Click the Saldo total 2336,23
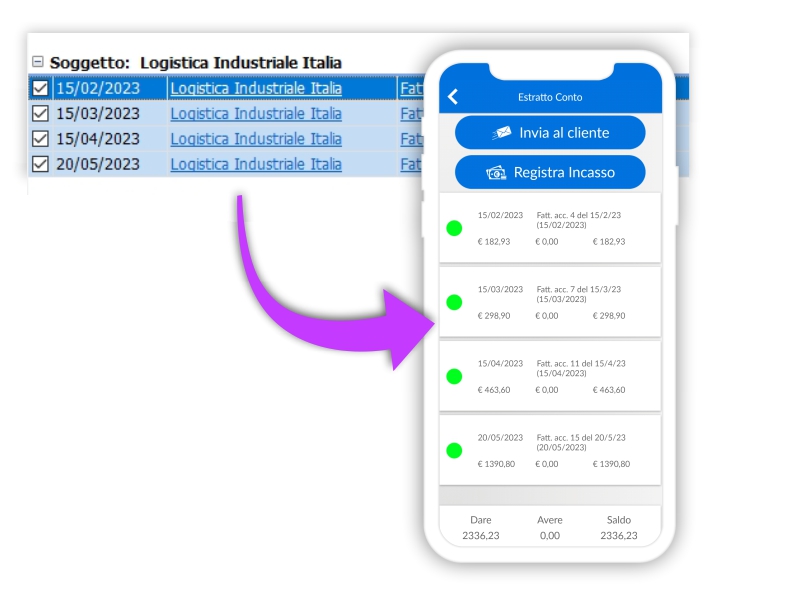This screenshot has height=612, width=800. coord(618,536)
